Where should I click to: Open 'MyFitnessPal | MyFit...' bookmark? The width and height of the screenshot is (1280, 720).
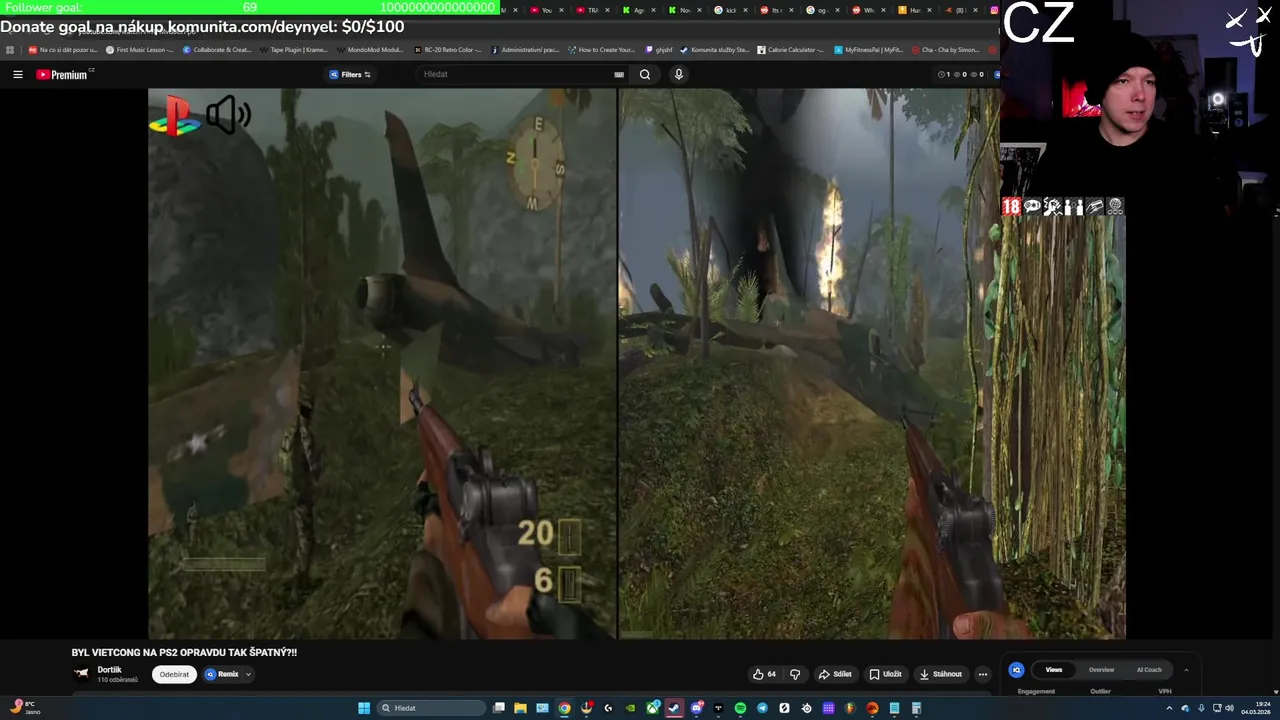pyautogui.click(x=868, y=49)
